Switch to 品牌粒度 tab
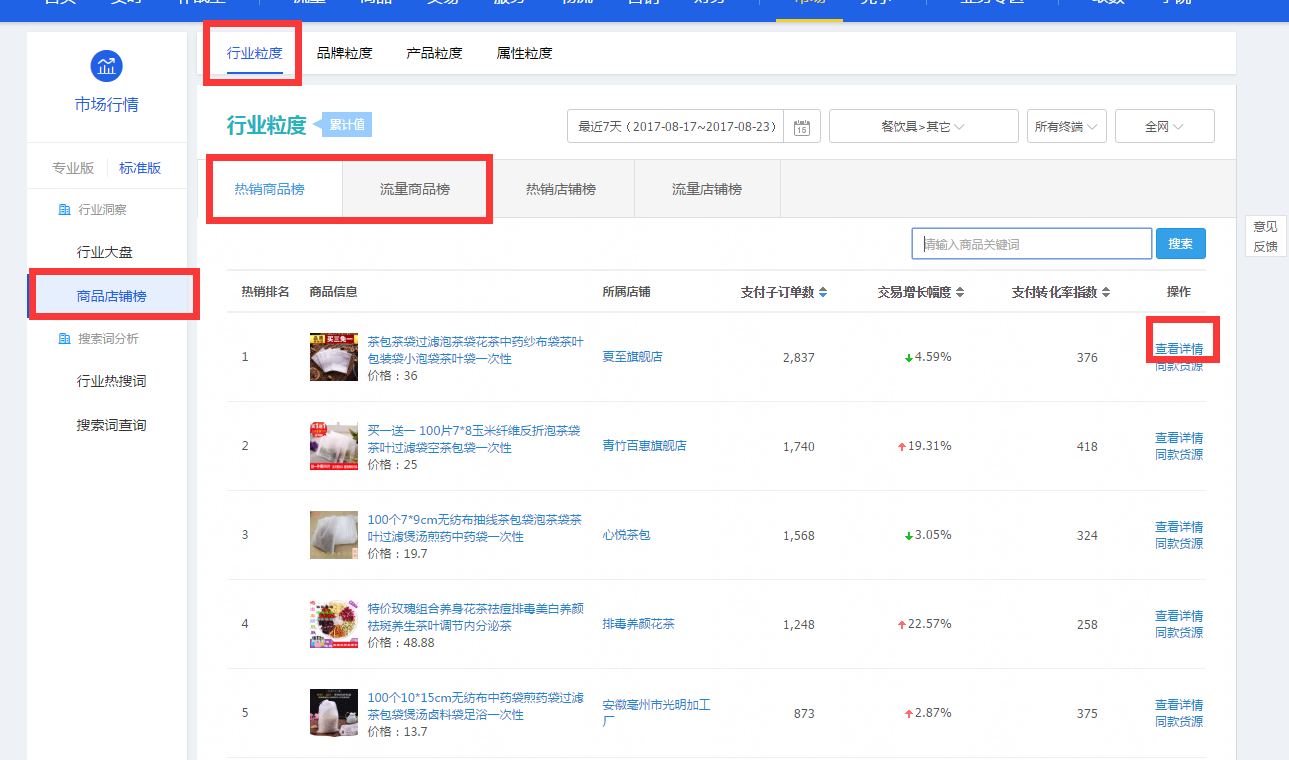The height and width of the screenshot is (760, 1289). (x=344, y=53)
